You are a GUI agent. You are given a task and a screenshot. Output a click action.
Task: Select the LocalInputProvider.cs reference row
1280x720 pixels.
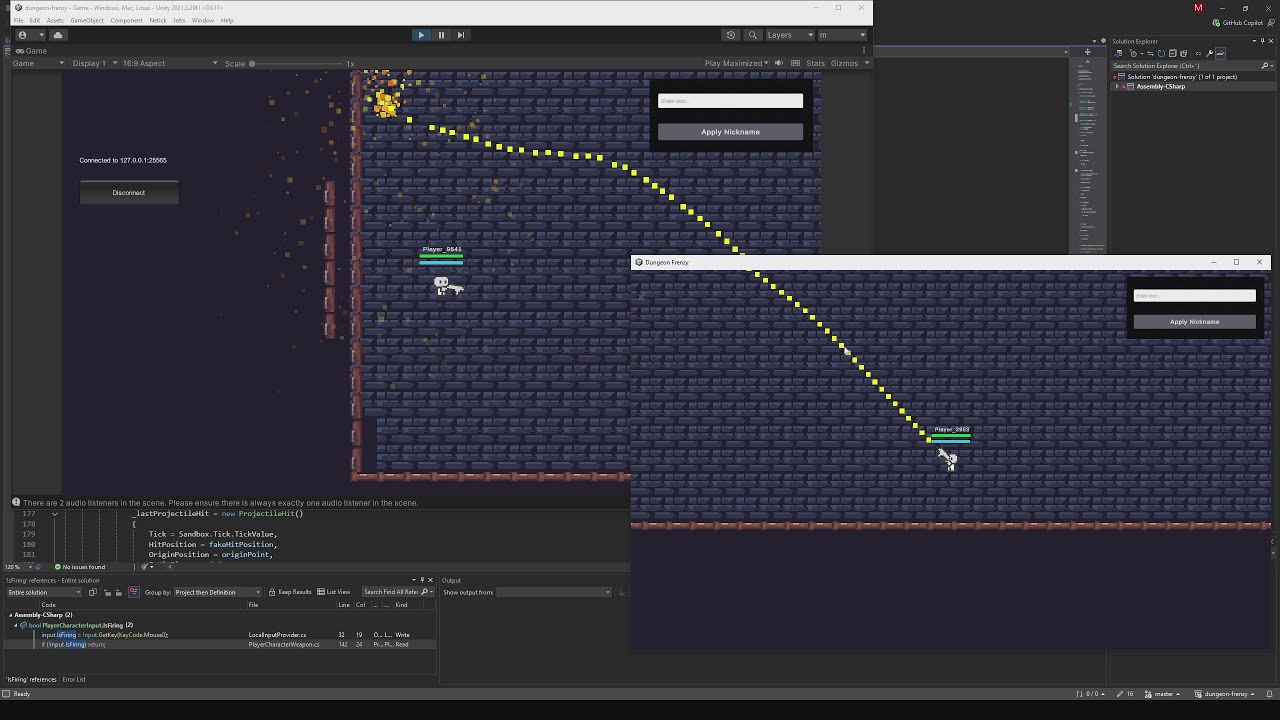(x=220, y=635)
